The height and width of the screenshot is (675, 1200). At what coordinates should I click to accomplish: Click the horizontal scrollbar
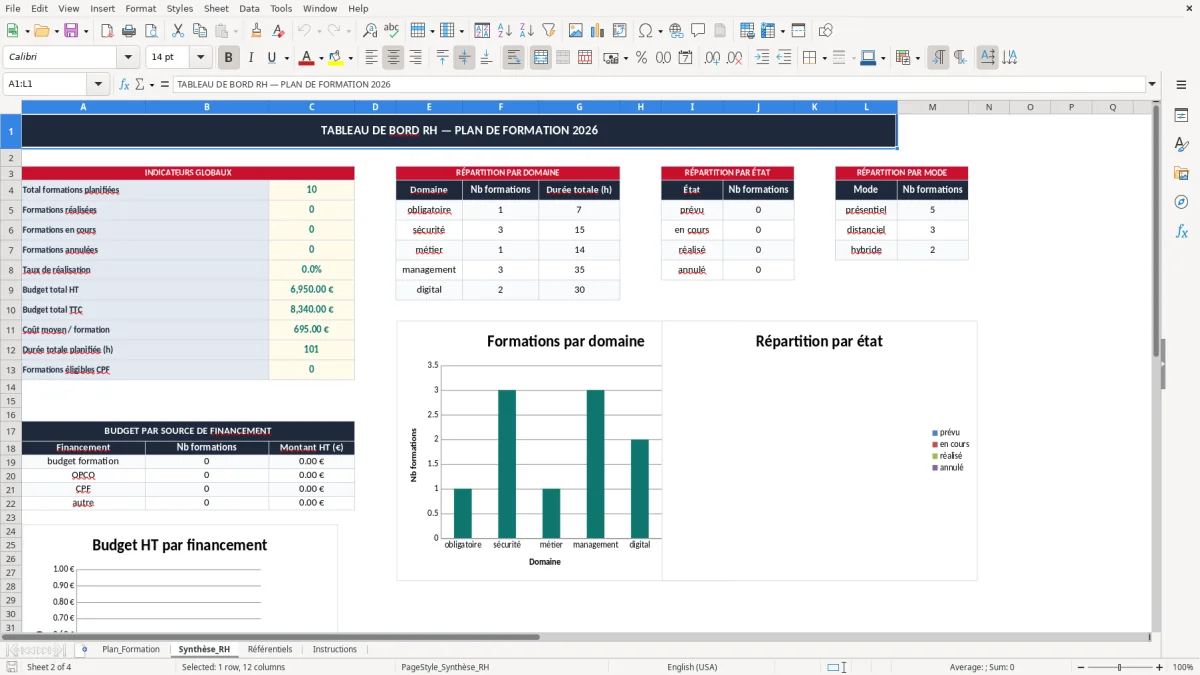[x=270, y=637]
